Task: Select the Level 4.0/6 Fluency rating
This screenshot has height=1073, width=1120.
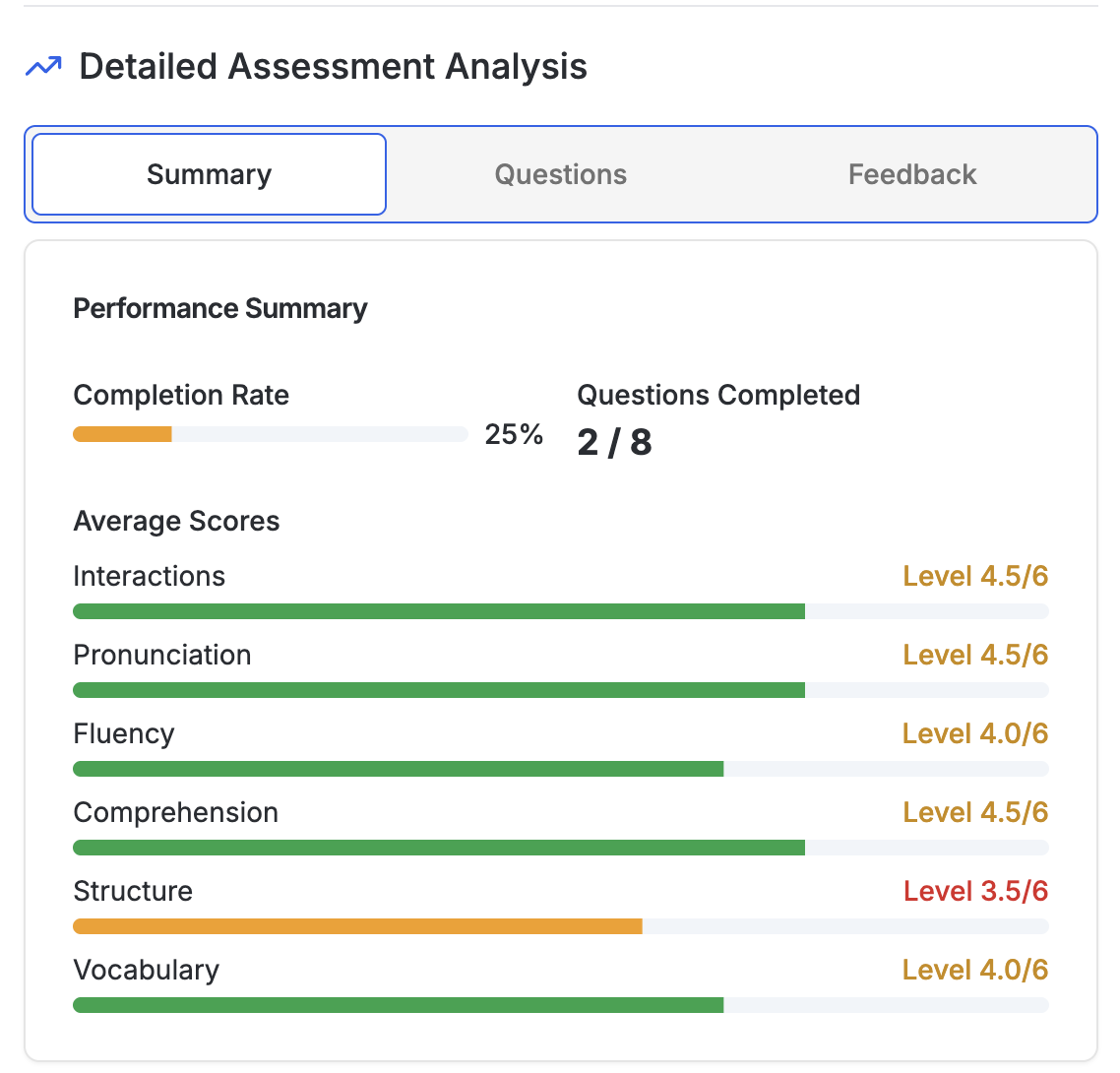Action: click(x=974, y=733)
